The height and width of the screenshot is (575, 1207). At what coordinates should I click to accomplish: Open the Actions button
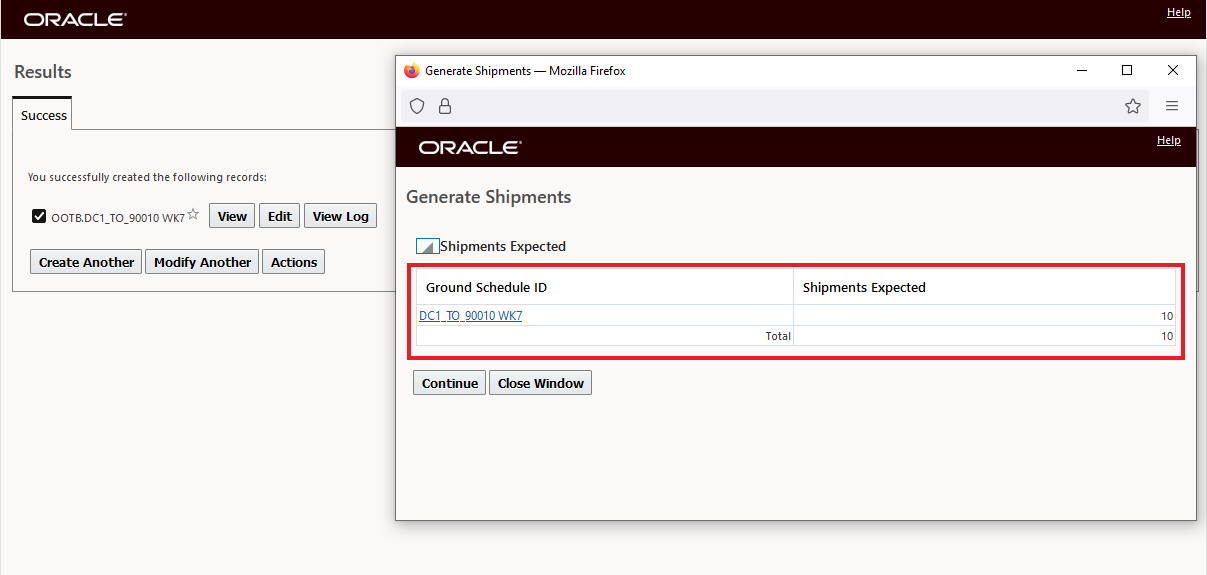(x=294, y=262)
